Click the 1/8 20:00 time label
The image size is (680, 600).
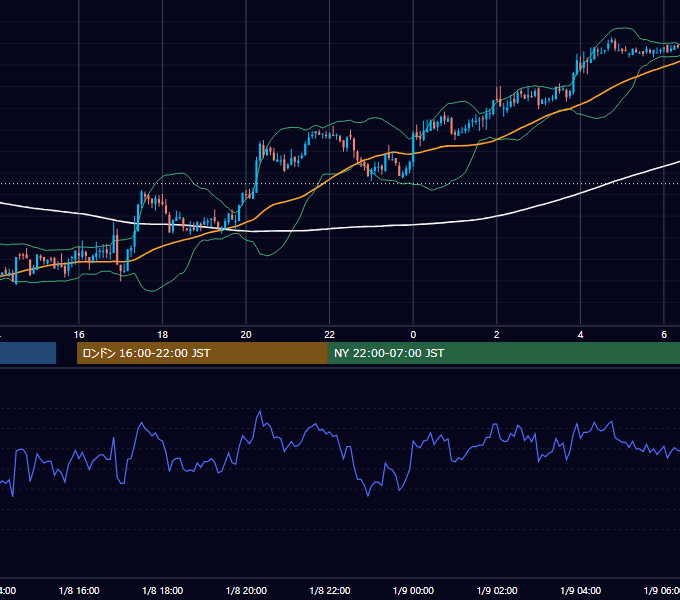pyautogui.click(x=246, y=590)
